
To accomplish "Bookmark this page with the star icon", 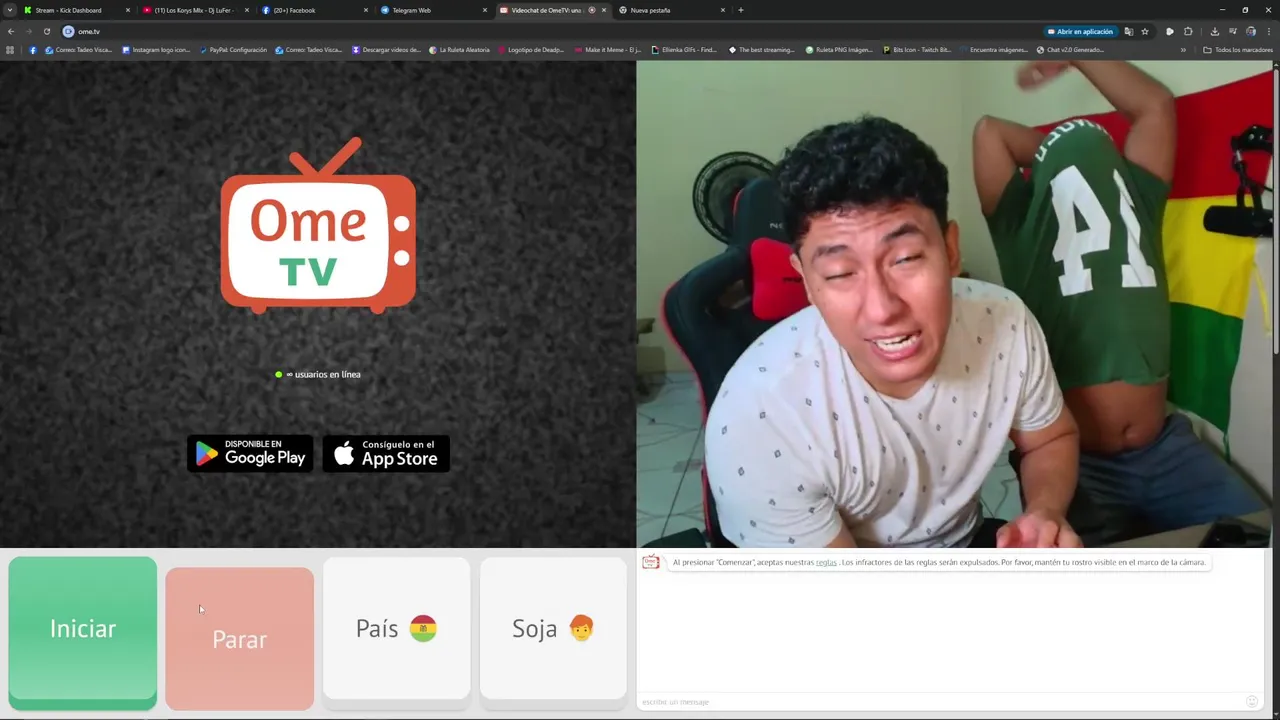I will (1145, 31).
